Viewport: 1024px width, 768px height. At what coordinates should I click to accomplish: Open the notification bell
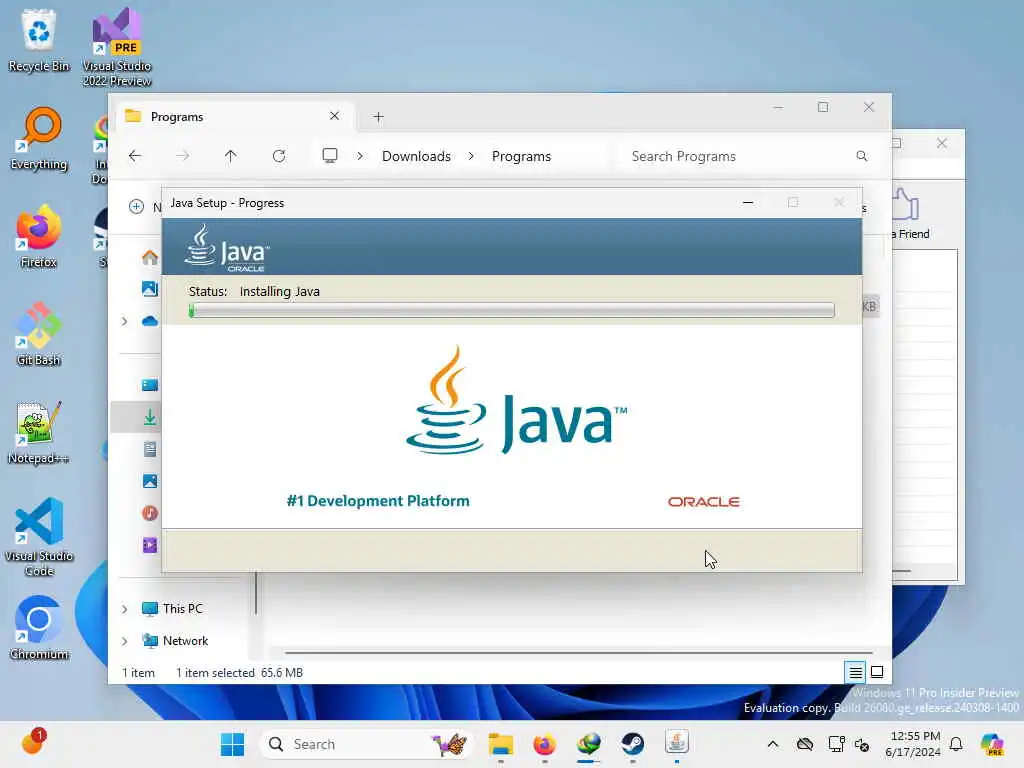pyautogui.click(x=956, y=744)
